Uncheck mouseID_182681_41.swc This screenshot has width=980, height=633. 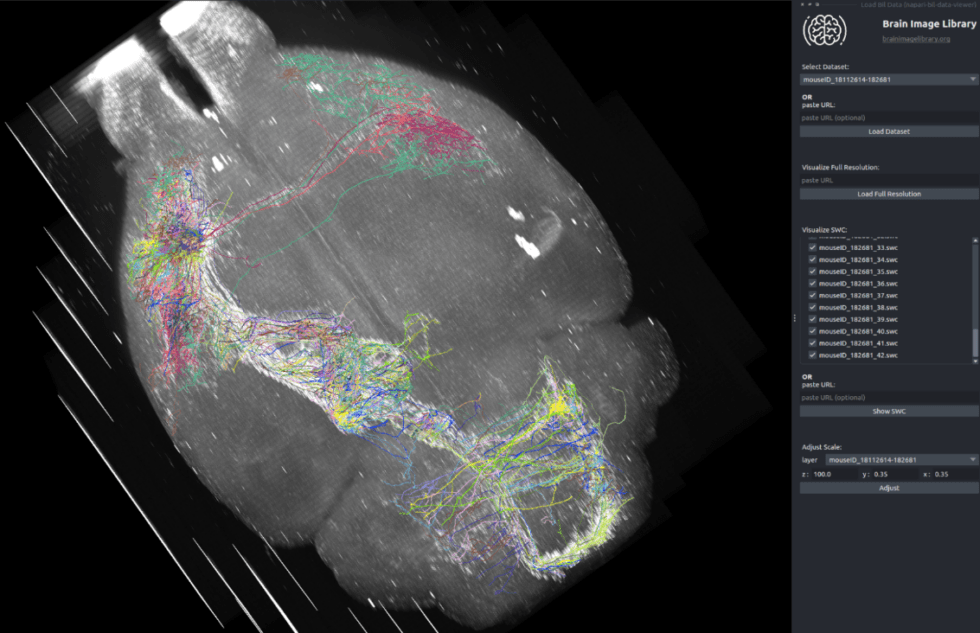pyautogui.click(x=812, y=343)
